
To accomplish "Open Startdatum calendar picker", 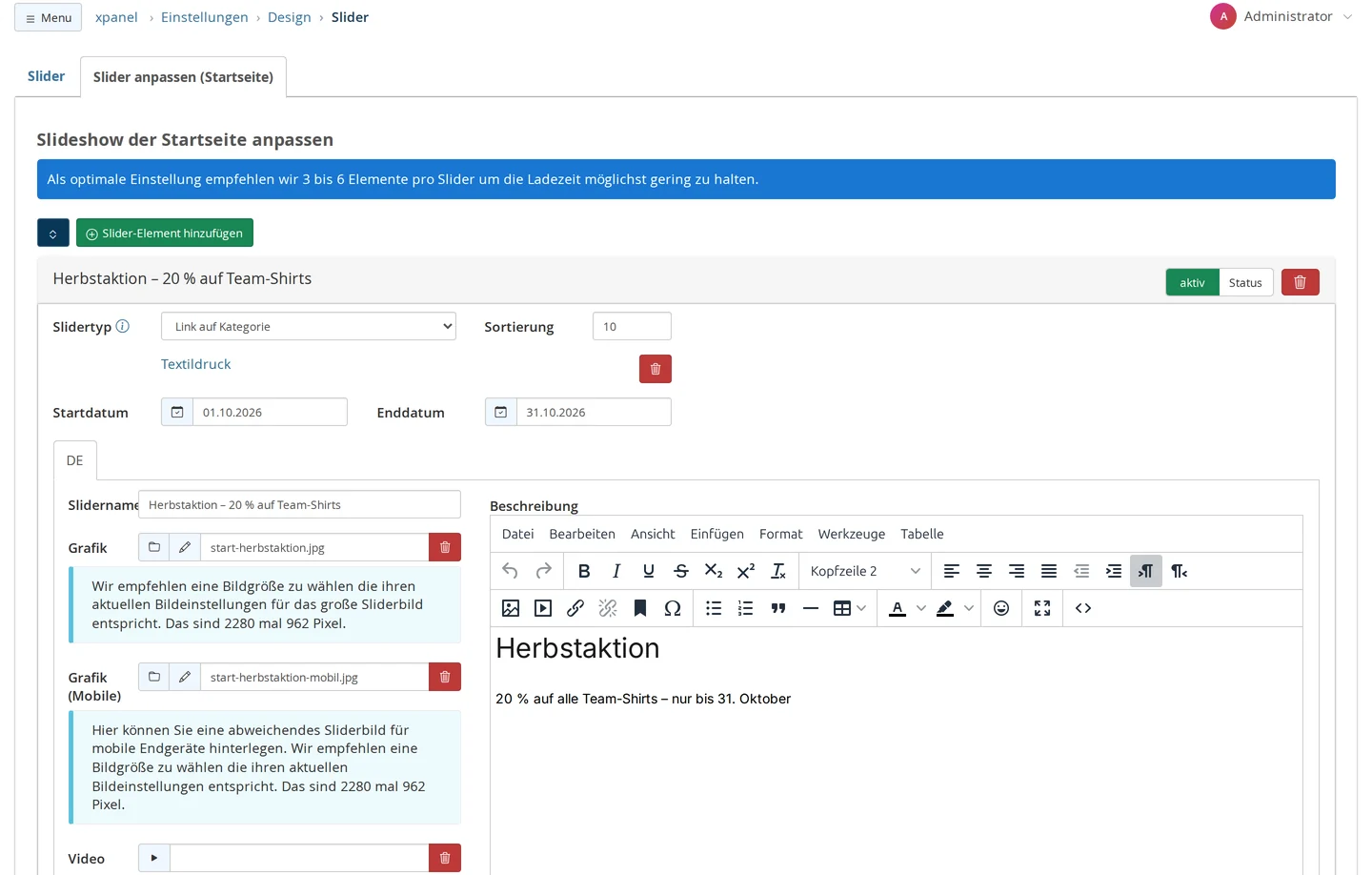I will click(x=177, y=412).
